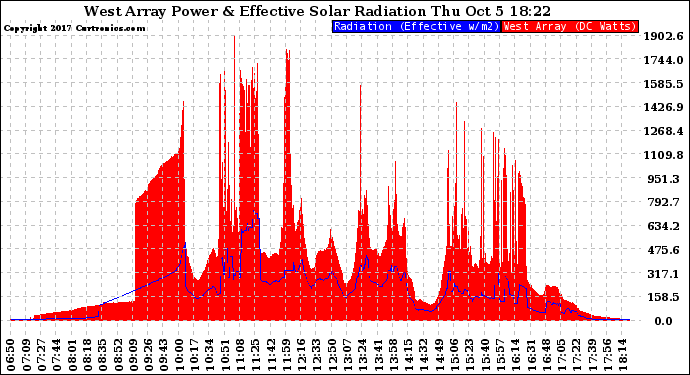
Task: Select the 1109.8 y-axis value
Action: click(x=664, y=155)
